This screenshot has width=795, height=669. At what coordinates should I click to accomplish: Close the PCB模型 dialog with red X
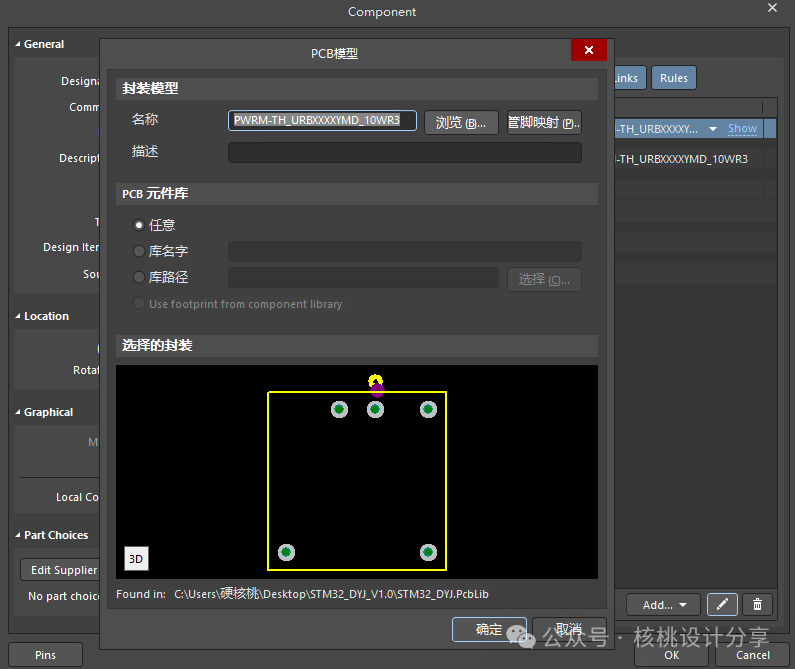coord(588,51)
